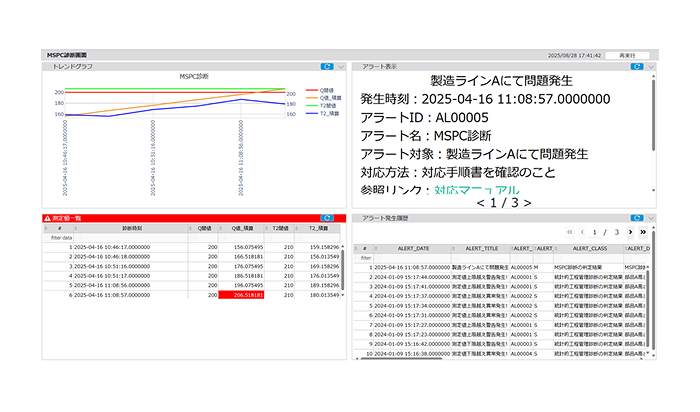The width and height of the screenshot is (700, 412).
Task: Click the 再実行 button in the header
Action: click(x=626, y=55)
